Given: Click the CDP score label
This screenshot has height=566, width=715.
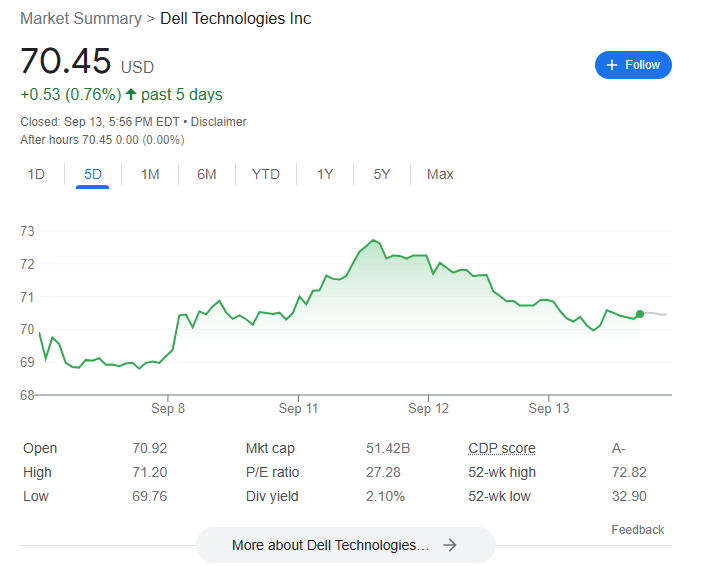Looking at the screenshot, I should tap(502, 448).
